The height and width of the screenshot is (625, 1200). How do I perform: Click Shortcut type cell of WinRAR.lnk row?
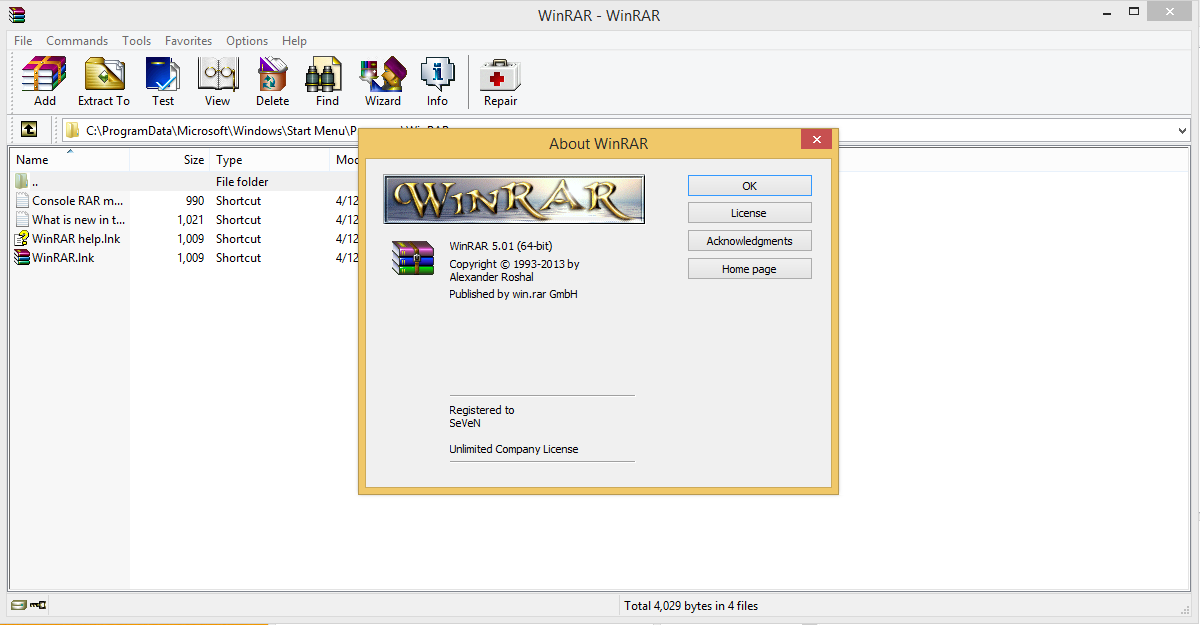238,258
